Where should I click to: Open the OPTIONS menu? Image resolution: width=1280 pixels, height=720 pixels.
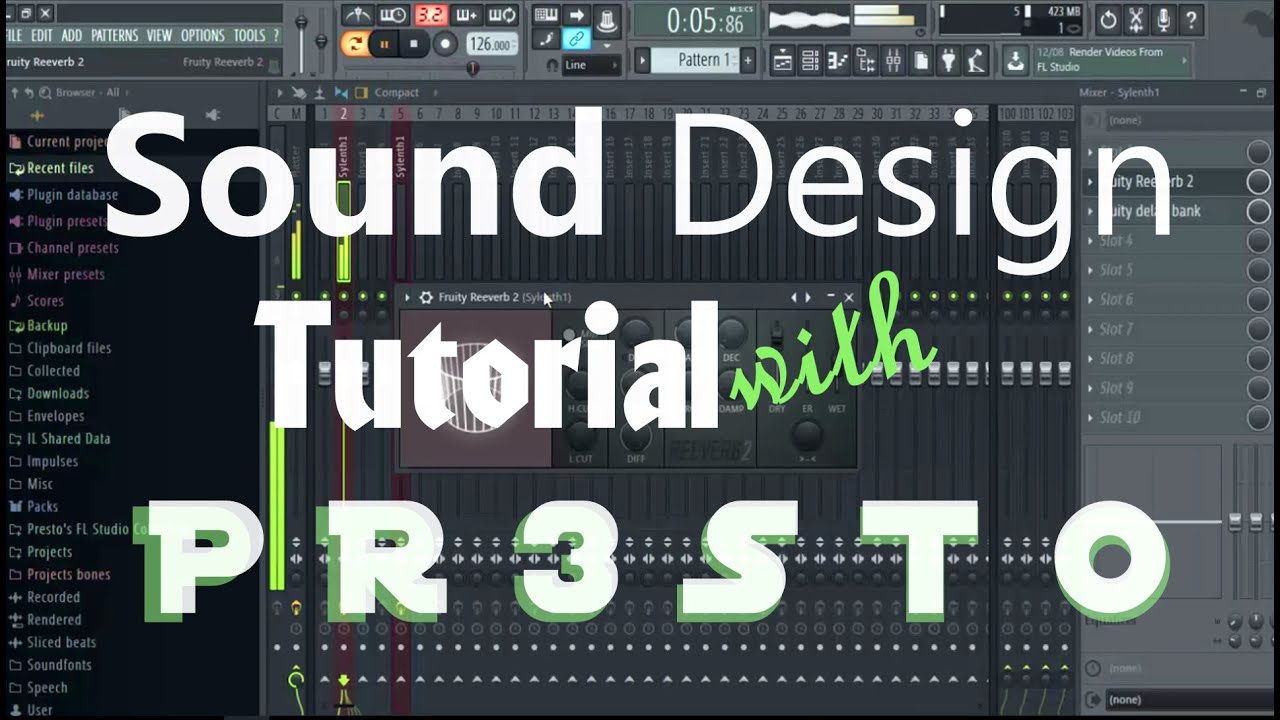coord(203,35)
